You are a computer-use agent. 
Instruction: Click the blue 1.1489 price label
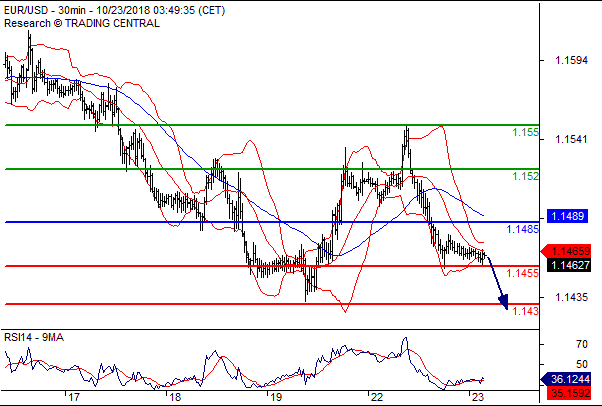click(567, 216)
